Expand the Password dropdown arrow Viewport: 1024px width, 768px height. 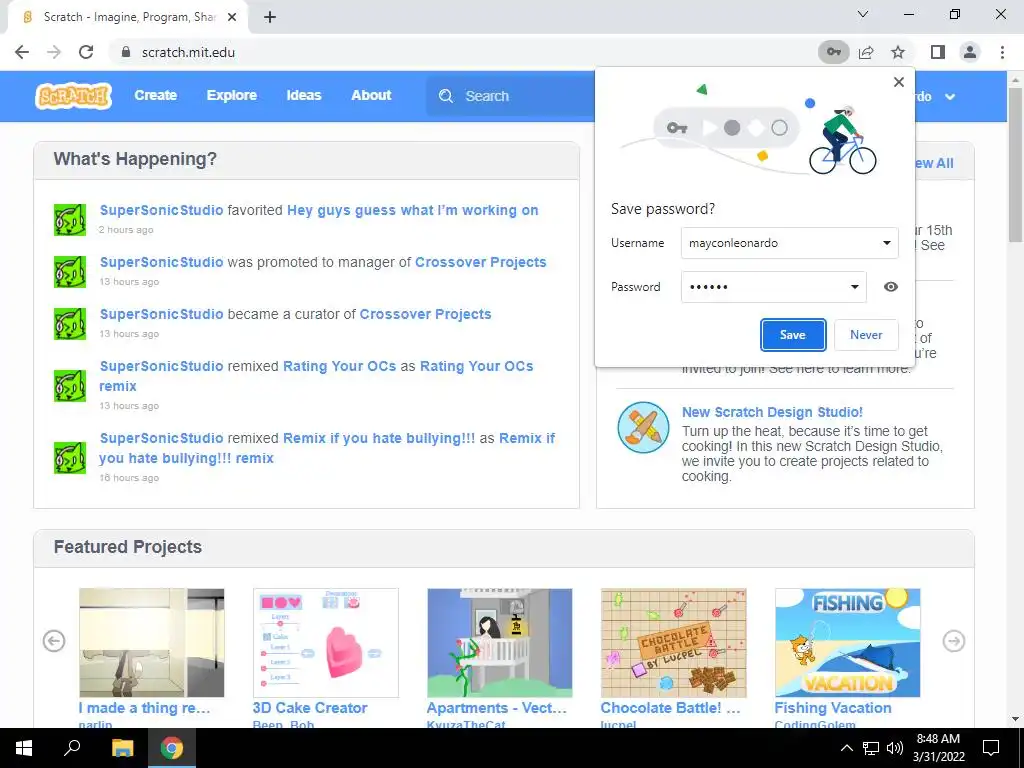pyautogui.click(x=854, y=287)
